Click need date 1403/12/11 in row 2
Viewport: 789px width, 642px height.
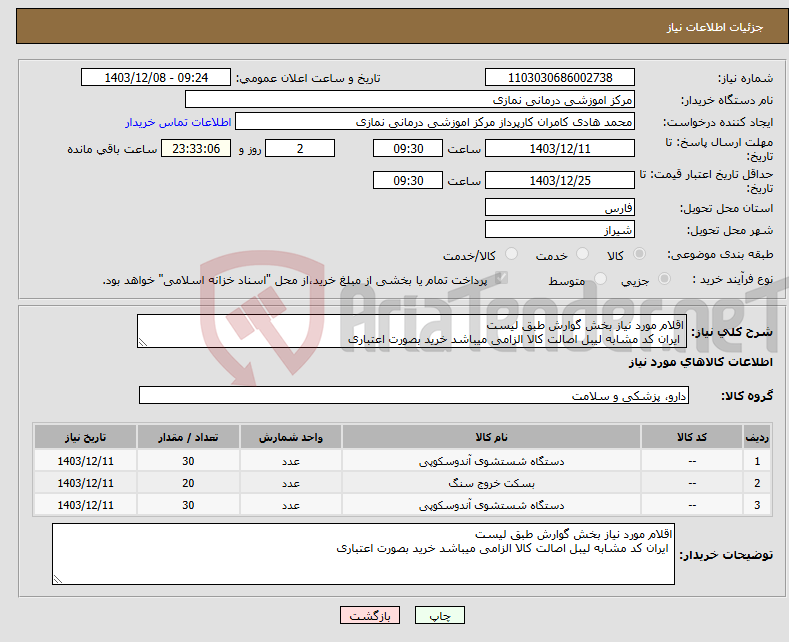click(x=86, y=483)
